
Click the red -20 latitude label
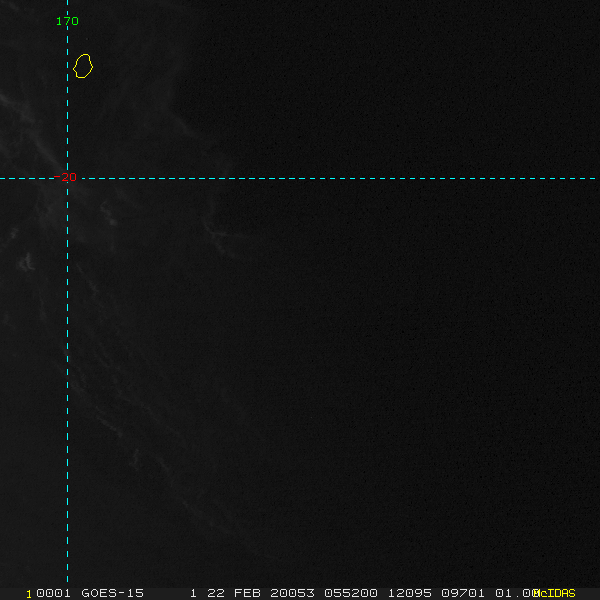pyautogui.click(x=65, y=177)
